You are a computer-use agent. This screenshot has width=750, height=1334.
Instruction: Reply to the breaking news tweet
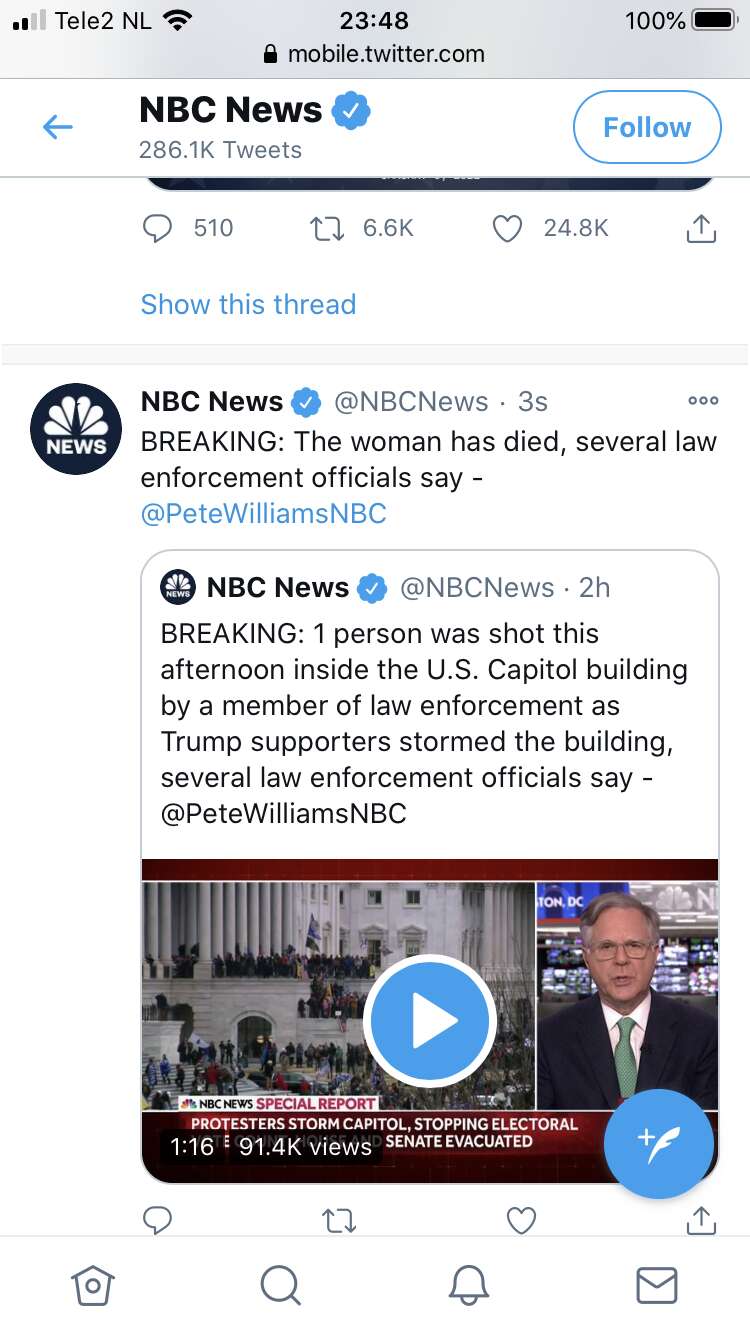158,1220
